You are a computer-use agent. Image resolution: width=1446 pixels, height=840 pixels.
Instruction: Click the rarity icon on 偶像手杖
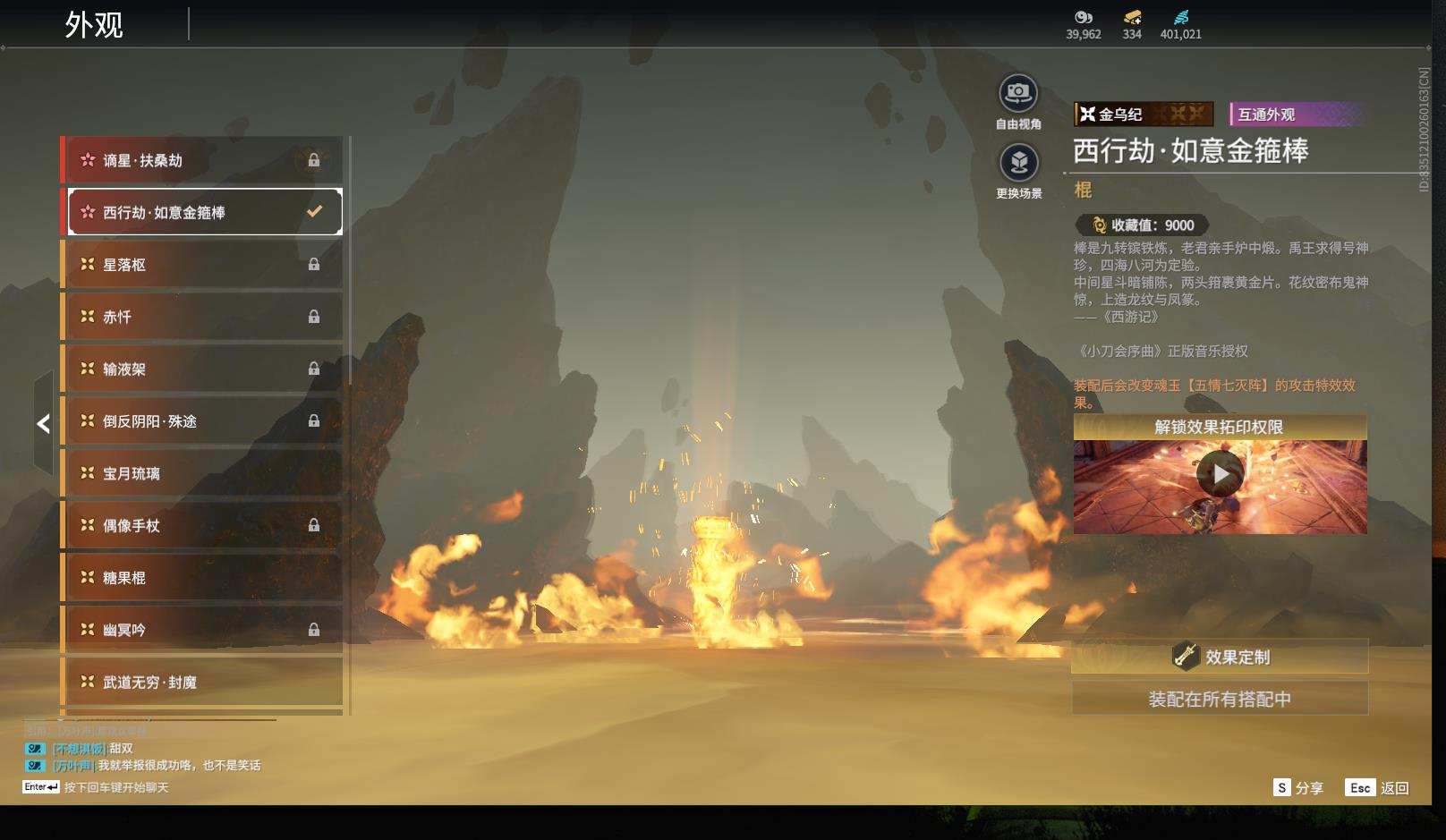coord(88,525)
